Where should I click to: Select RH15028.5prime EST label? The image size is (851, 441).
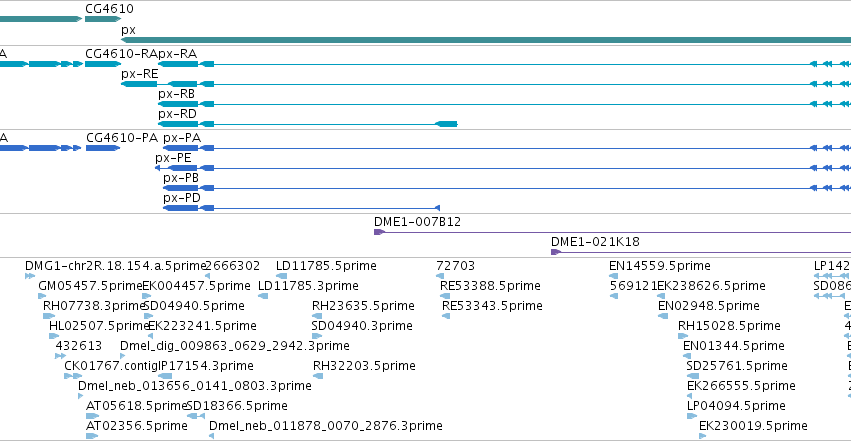[729, 326]
